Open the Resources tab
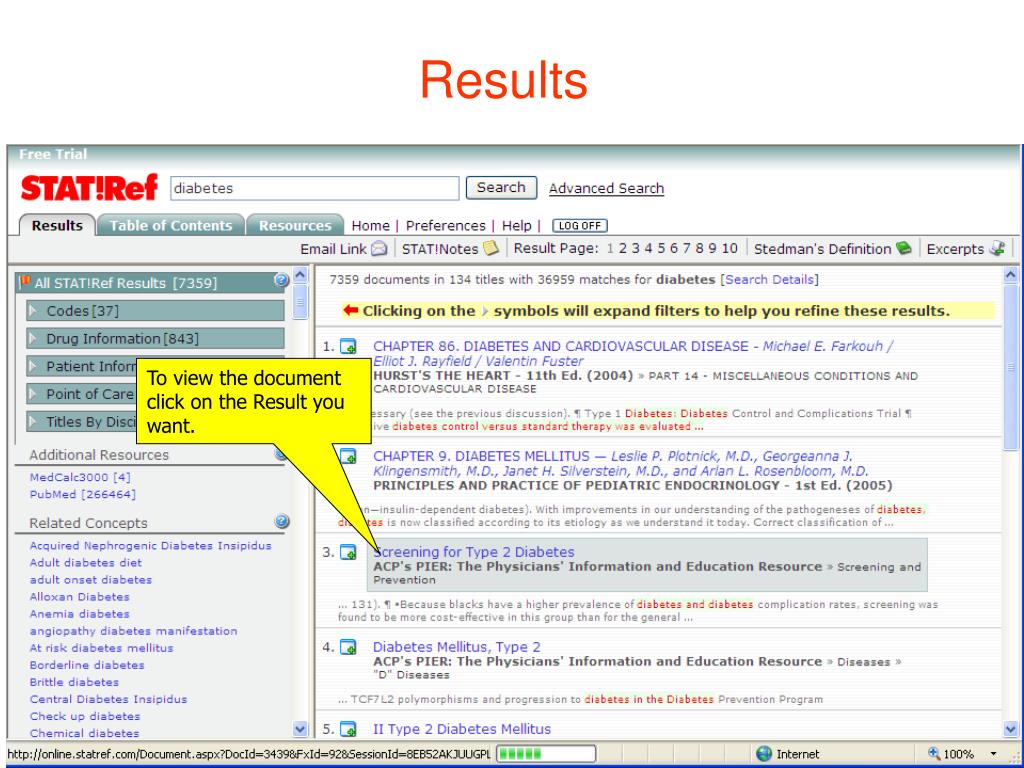 pyautogui.click(x=295, y=225)
